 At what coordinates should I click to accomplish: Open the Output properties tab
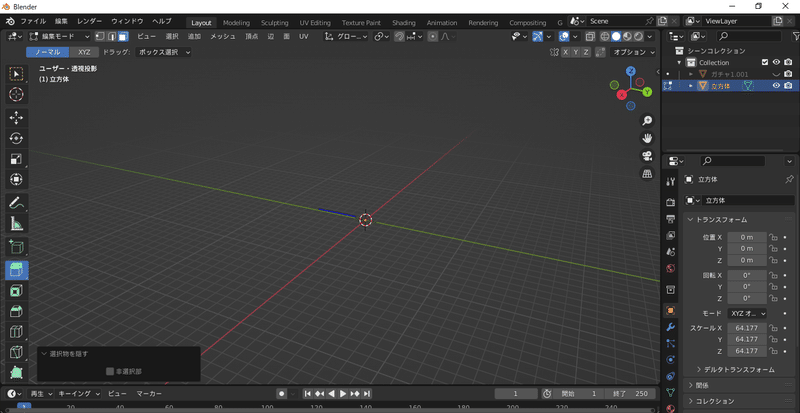tap(671, 219)
